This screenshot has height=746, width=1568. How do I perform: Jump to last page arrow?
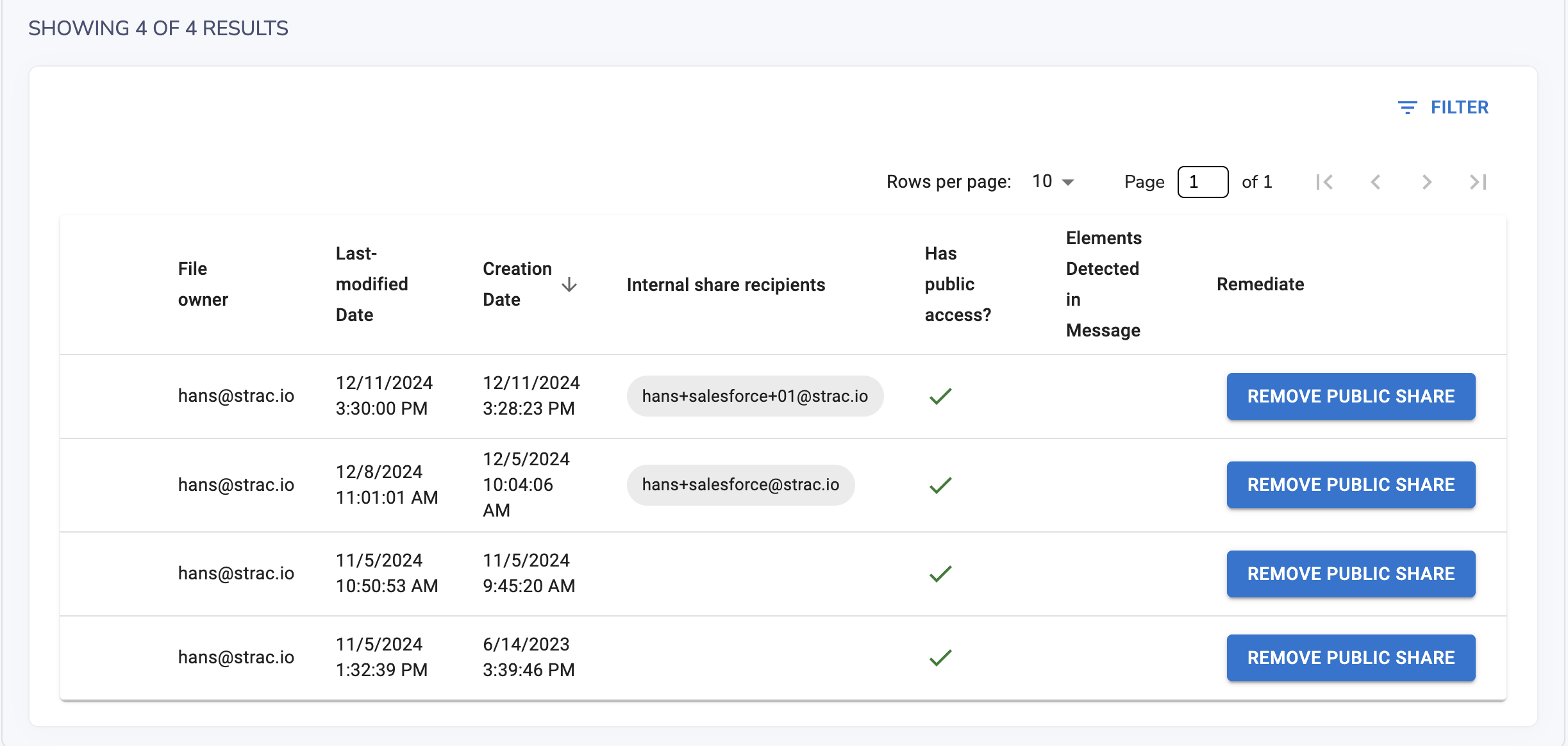click(x=1478, y=182)
